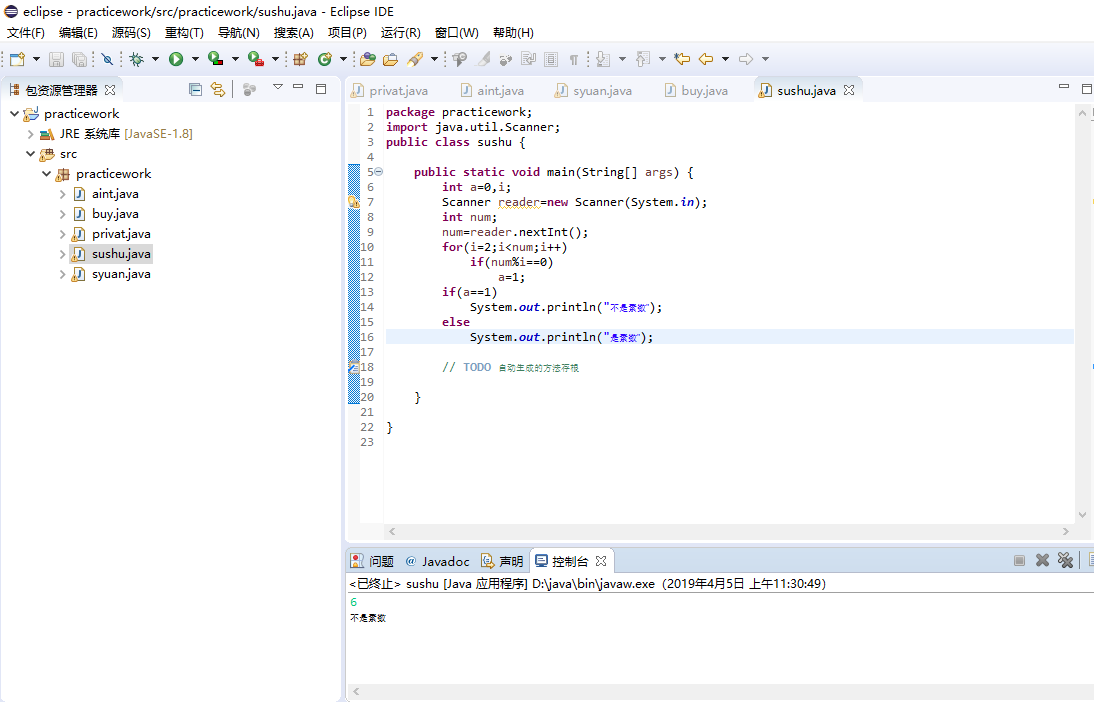1094x702 pixels.
Task: Open the 源码(S) menu
Action: (x=131, y=33)
